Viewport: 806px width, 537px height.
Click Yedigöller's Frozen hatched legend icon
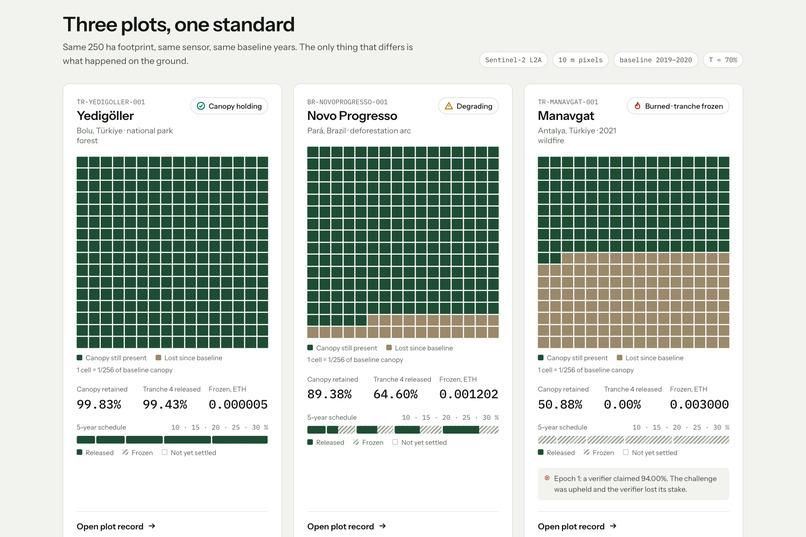(x=125, y=452)
